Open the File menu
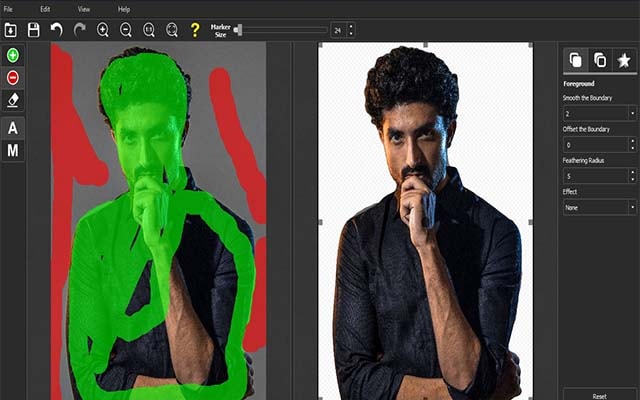The width and height of the screenshot is (640, 400). tap(8, 9)
